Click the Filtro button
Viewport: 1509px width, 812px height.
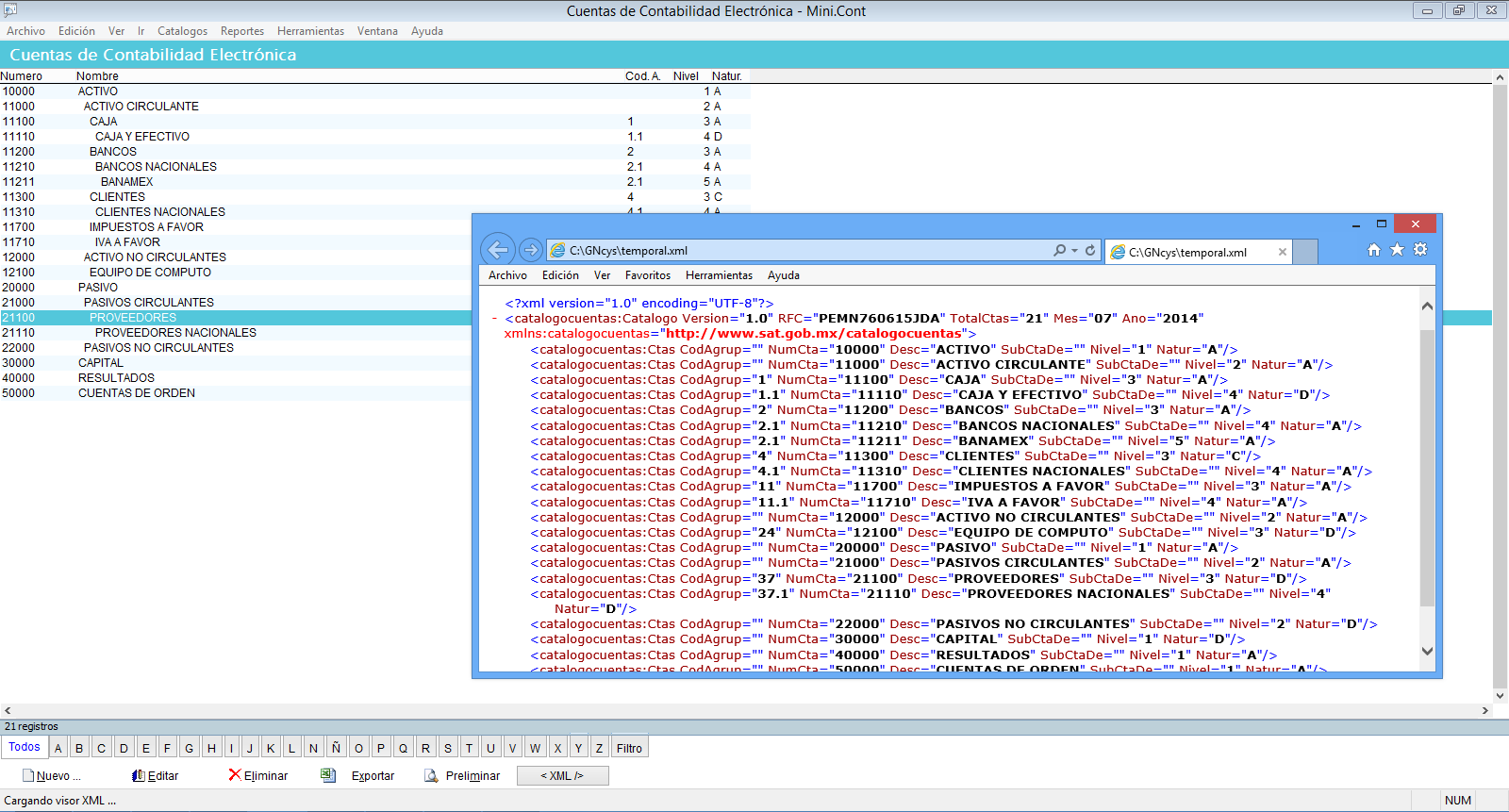pyautogui.click(x=629, y=748)
